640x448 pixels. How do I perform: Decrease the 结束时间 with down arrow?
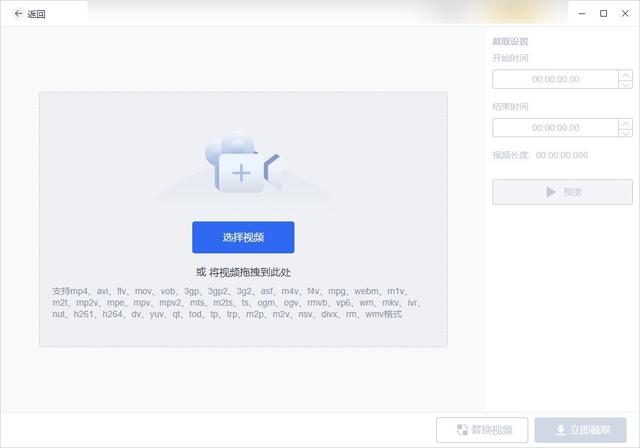pyautogui.click(x=625, y=133)
